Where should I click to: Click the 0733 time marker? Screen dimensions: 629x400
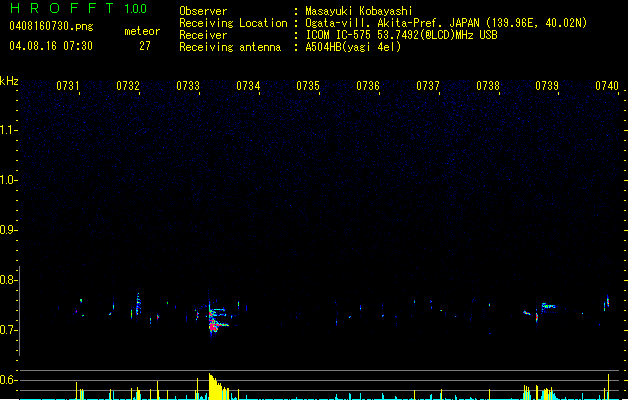pyautogui.click(x=188, y=86)
